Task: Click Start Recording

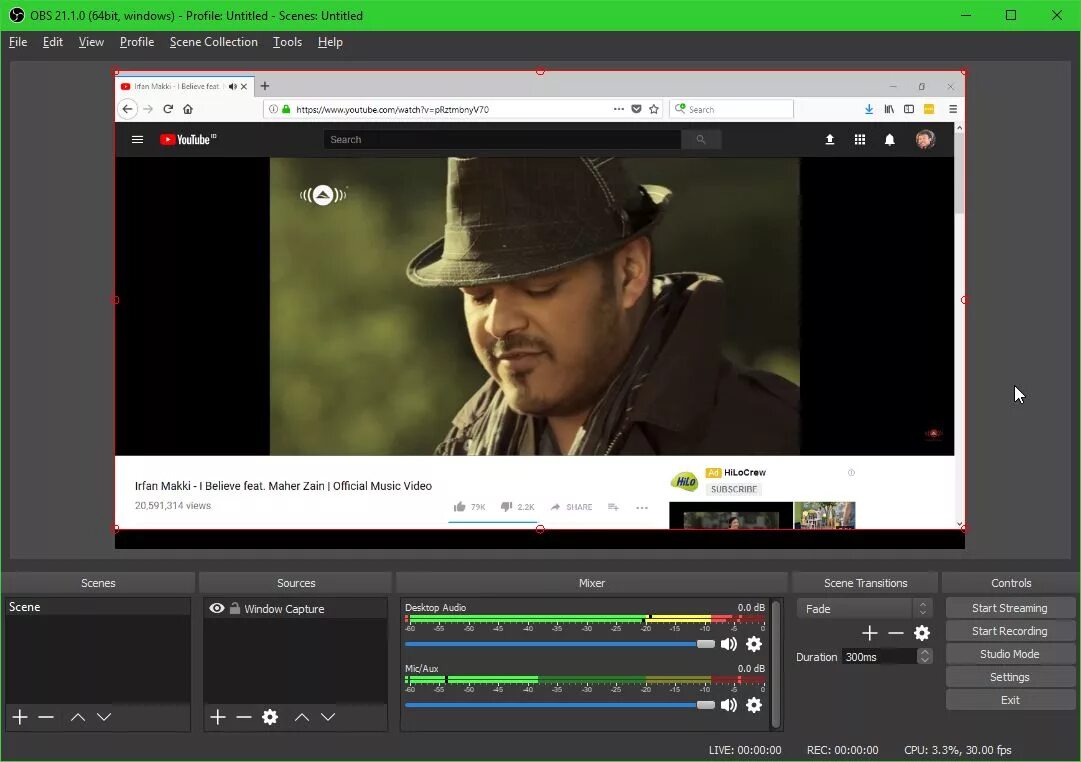Action: pyautogui.click(x=1009, y=631)
